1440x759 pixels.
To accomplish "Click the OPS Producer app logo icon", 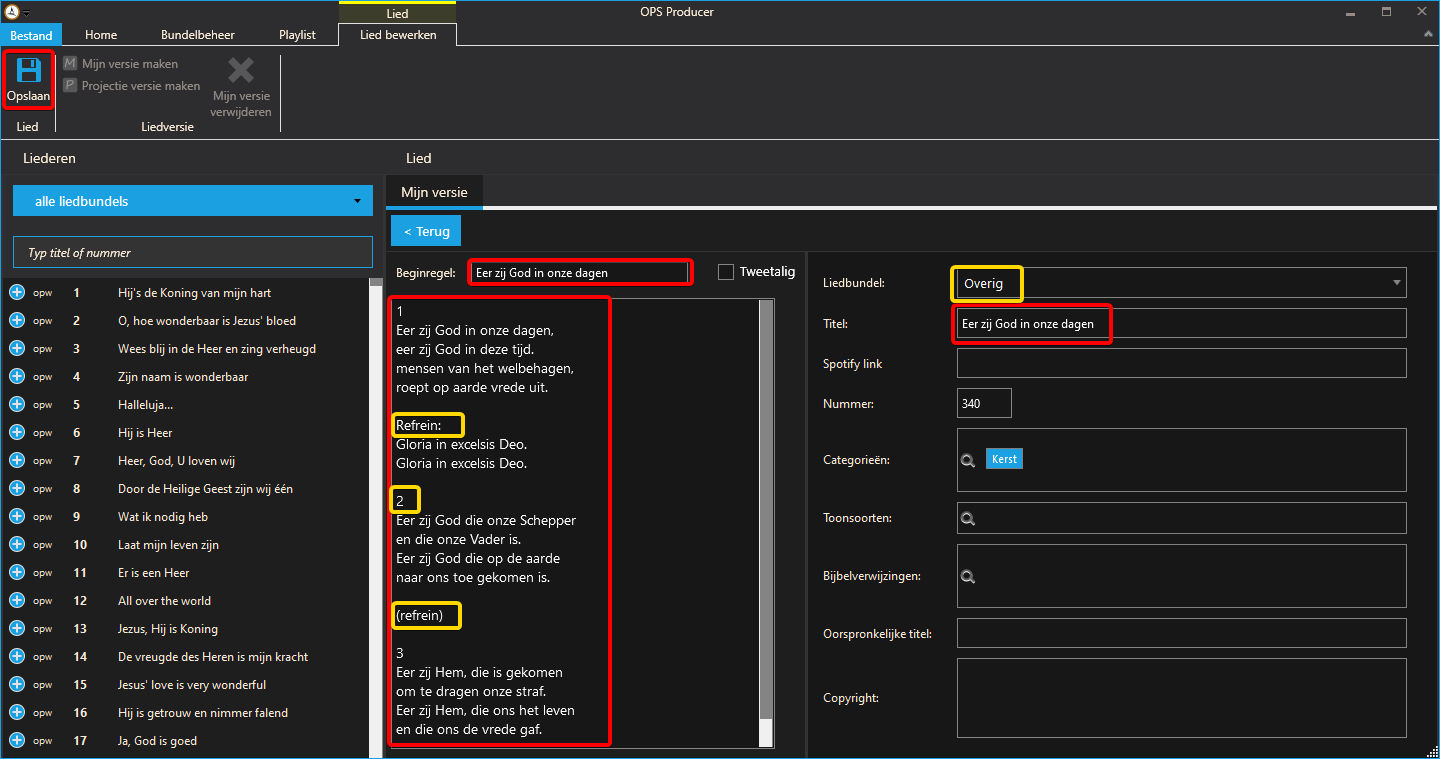I will coord(12,12).
